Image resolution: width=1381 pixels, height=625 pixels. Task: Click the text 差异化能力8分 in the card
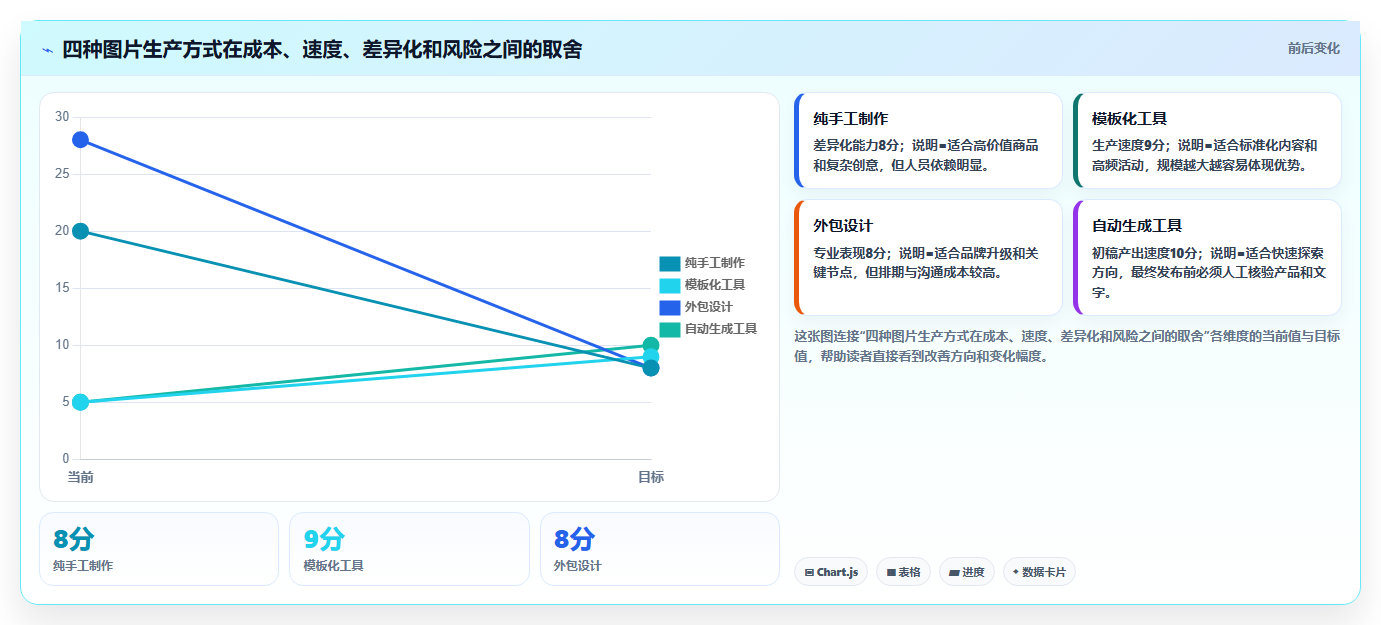pos(857,145)
